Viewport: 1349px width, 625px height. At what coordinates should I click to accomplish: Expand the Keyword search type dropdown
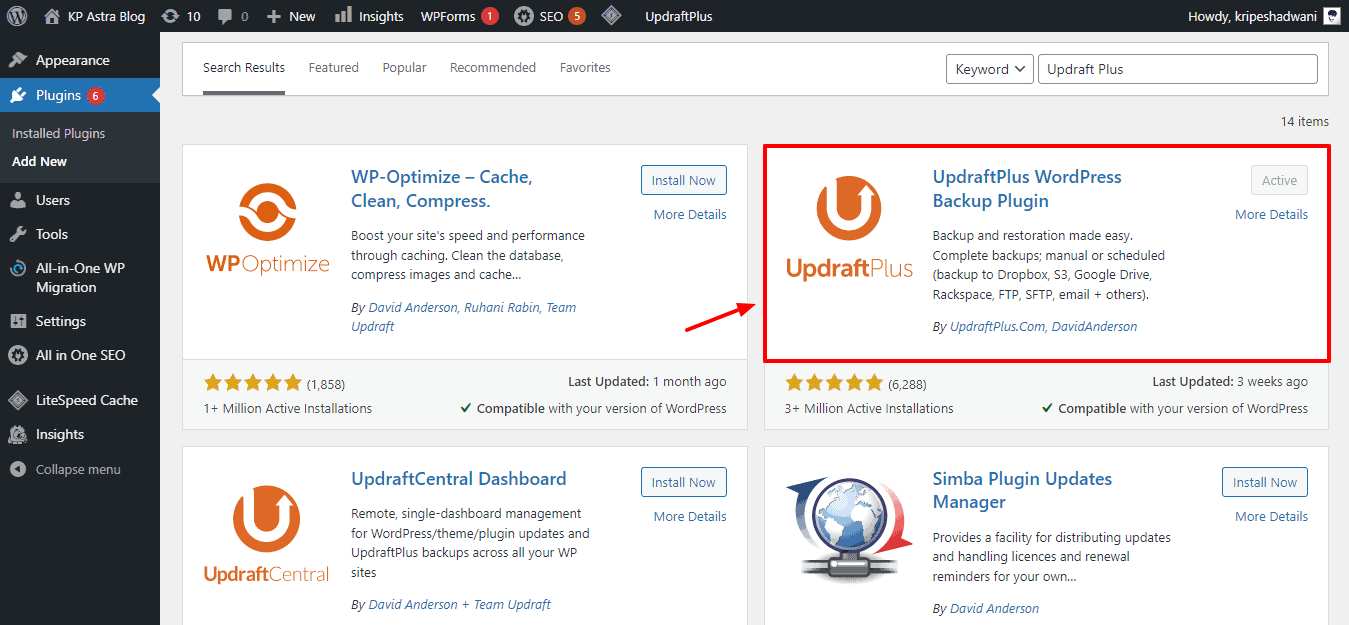pyautogui.click(x=989, y=69)
